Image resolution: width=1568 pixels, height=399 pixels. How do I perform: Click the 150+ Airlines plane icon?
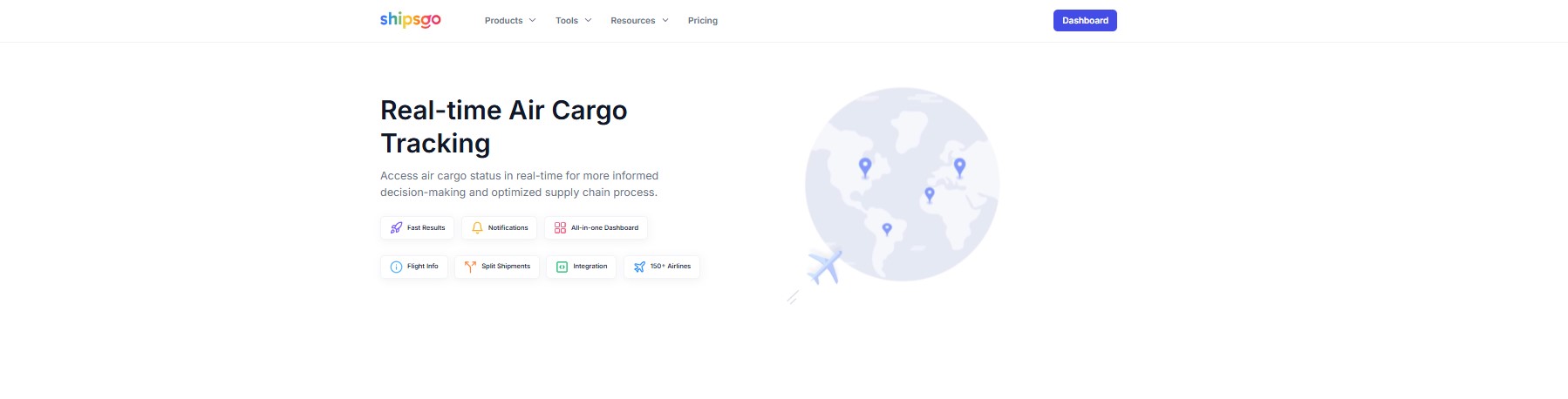(x=639, y=267)
